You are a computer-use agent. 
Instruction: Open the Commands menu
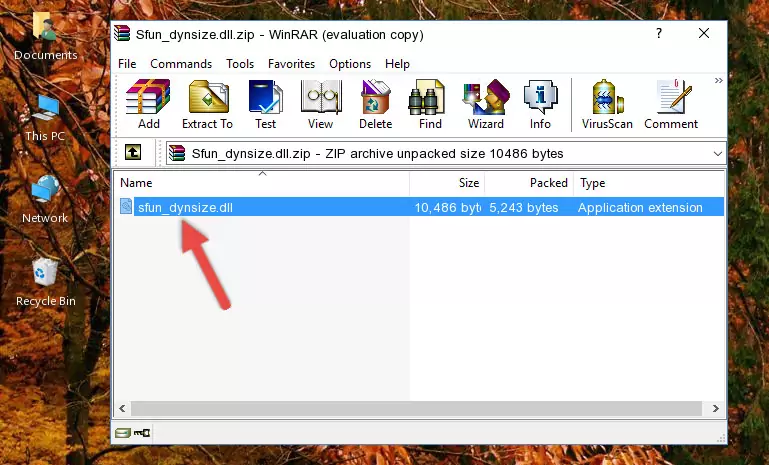181,64
